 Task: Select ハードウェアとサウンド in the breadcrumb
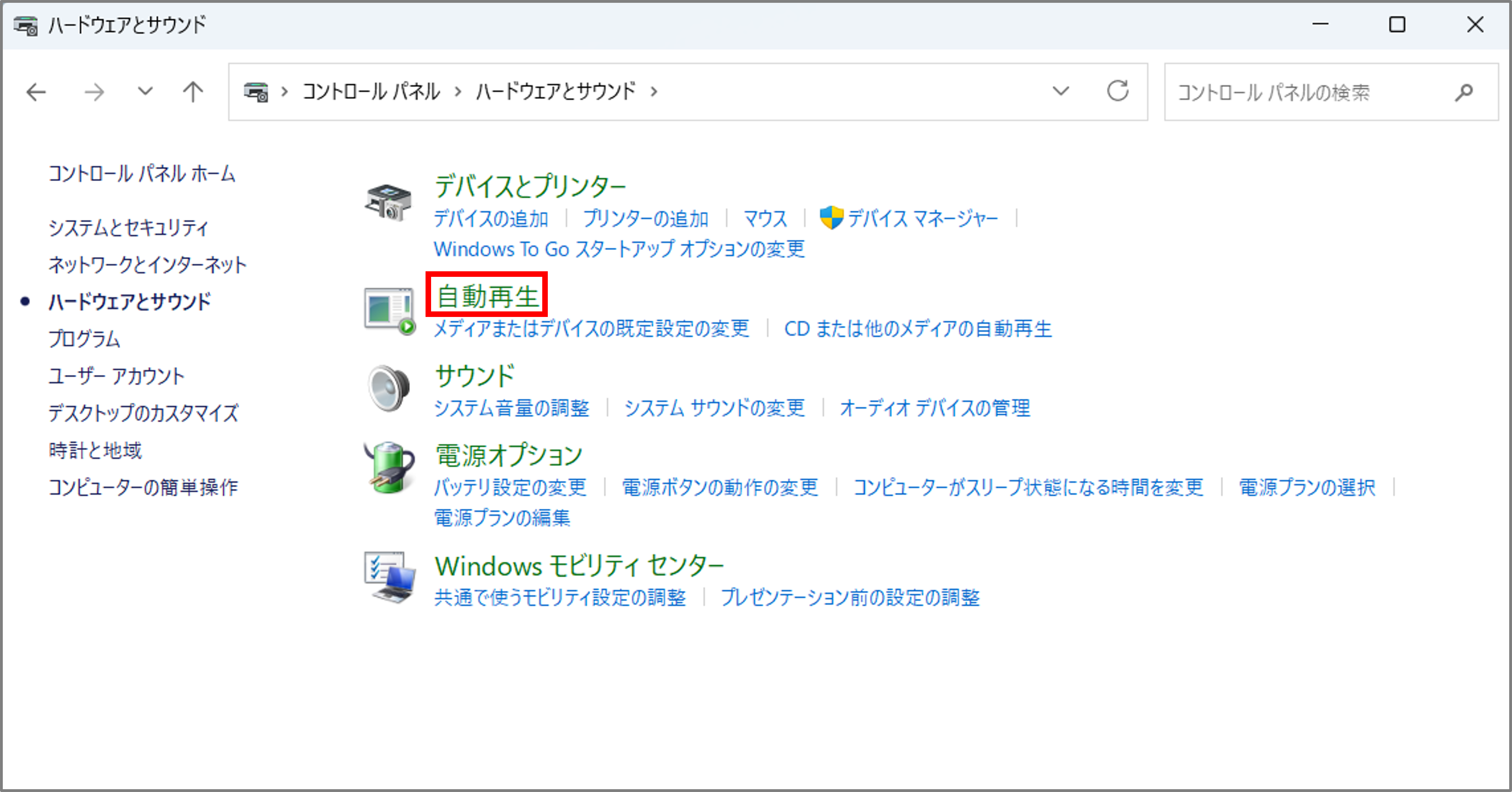[555, 92]
